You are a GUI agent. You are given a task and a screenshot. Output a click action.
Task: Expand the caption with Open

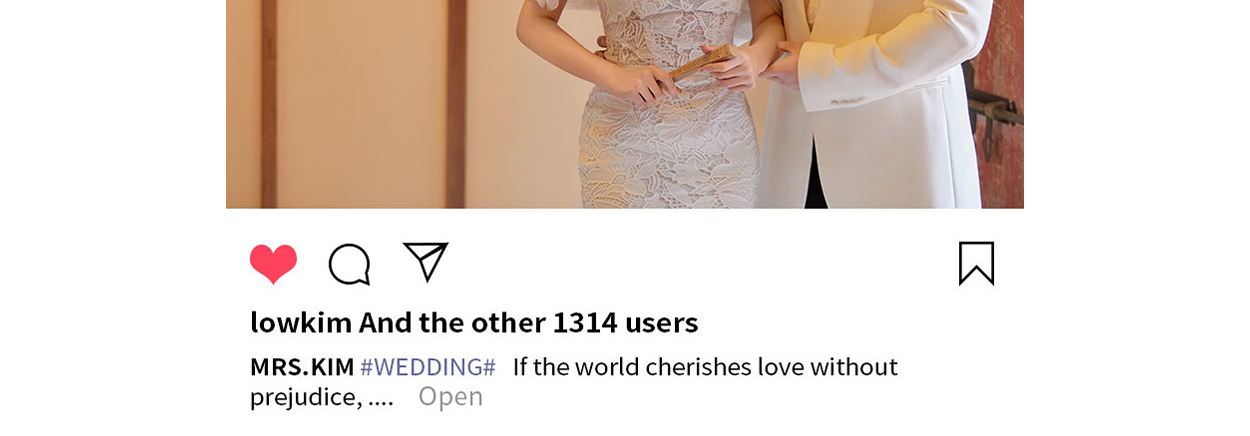[450, 397]
